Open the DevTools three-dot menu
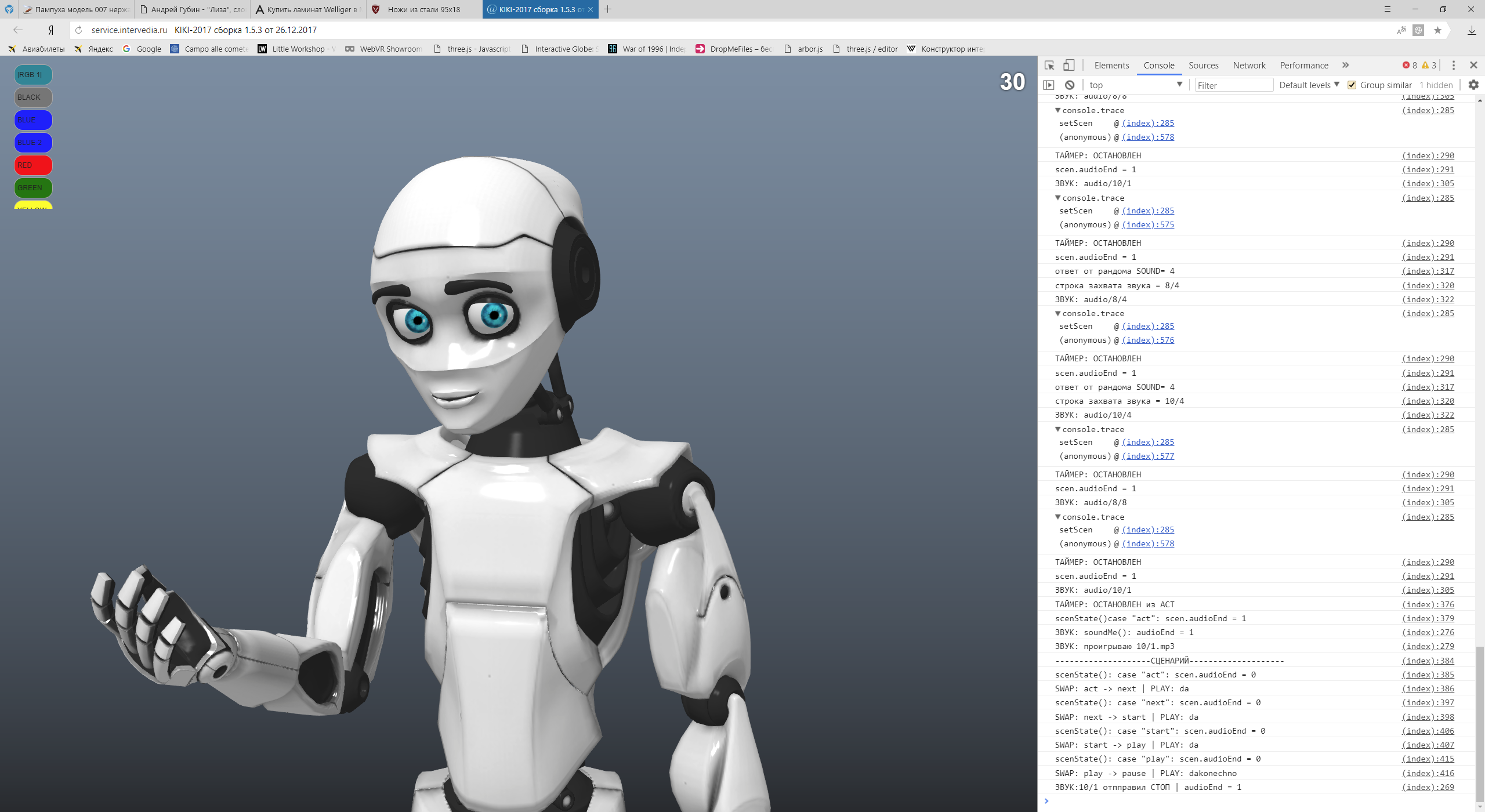Image resolution: width=1485 pixels, height=812 pixels. pyautogui.click(x=1454, y=66)
